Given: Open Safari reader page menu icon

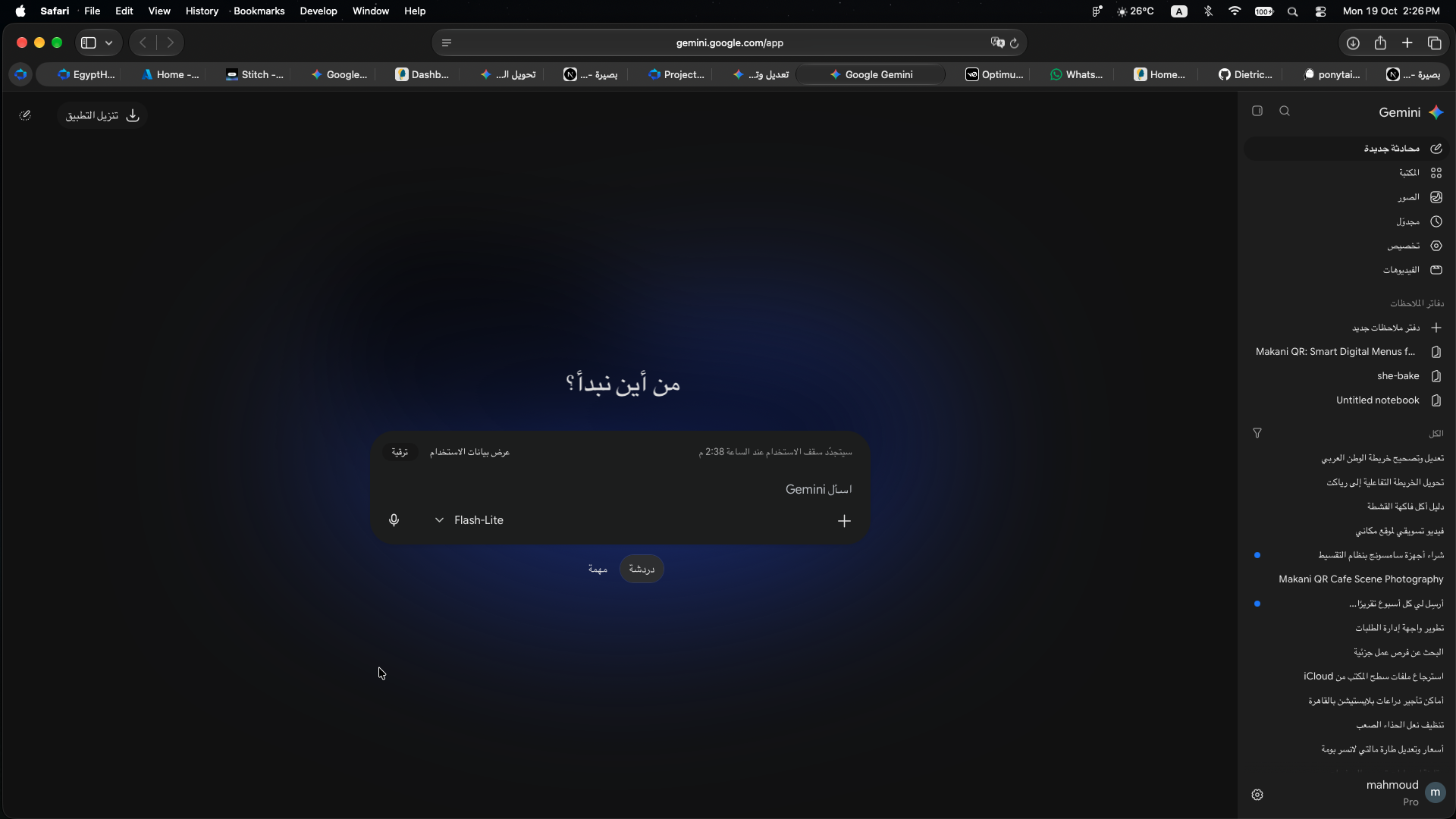Looking at the screenshot, I should click(x=447, y=43).
